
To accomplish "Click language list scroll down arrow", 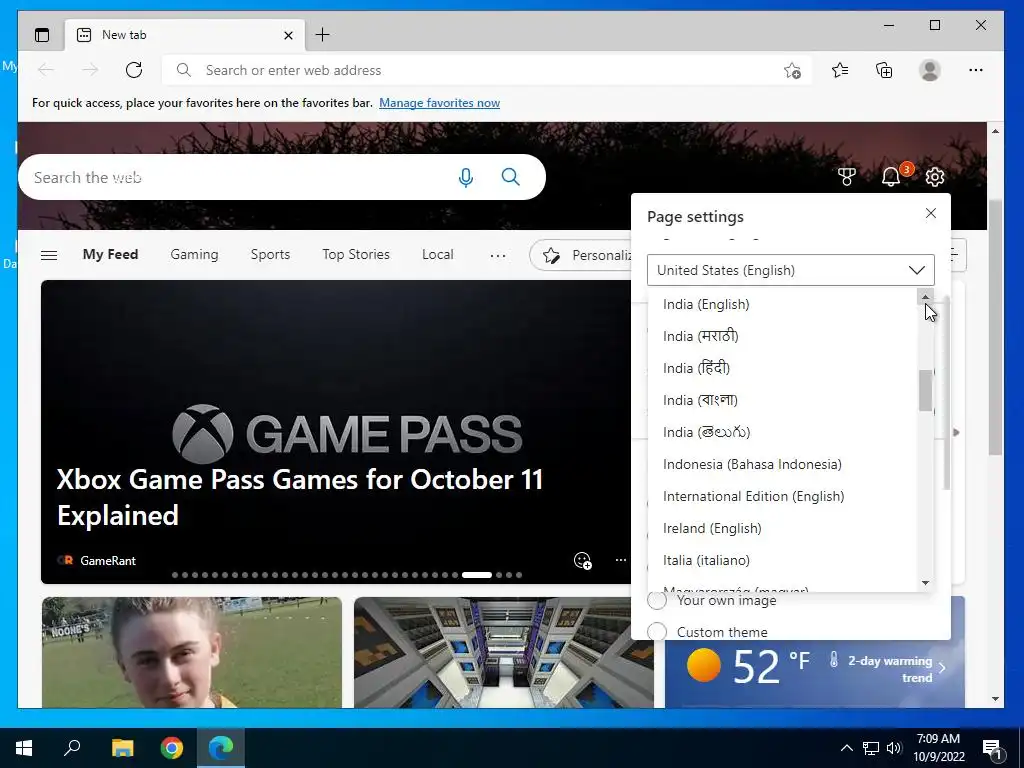I will 925,583.
